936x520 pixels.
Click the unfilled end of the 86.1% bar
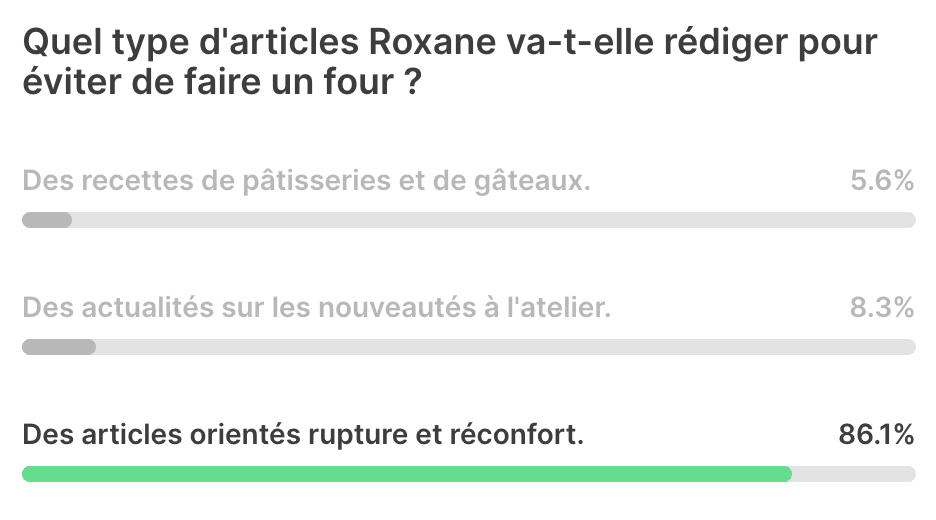click(854, 474)
